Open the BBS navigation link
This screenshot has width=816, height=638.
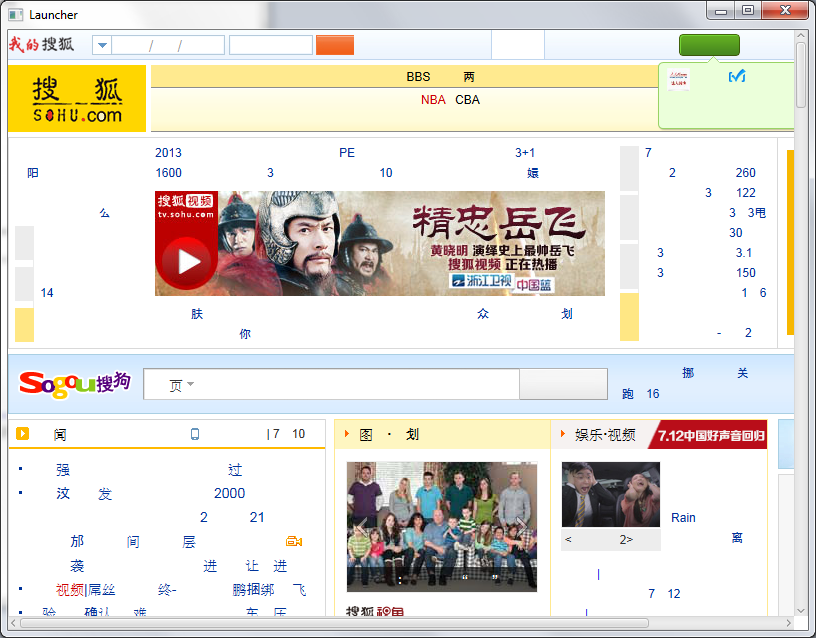418,77
